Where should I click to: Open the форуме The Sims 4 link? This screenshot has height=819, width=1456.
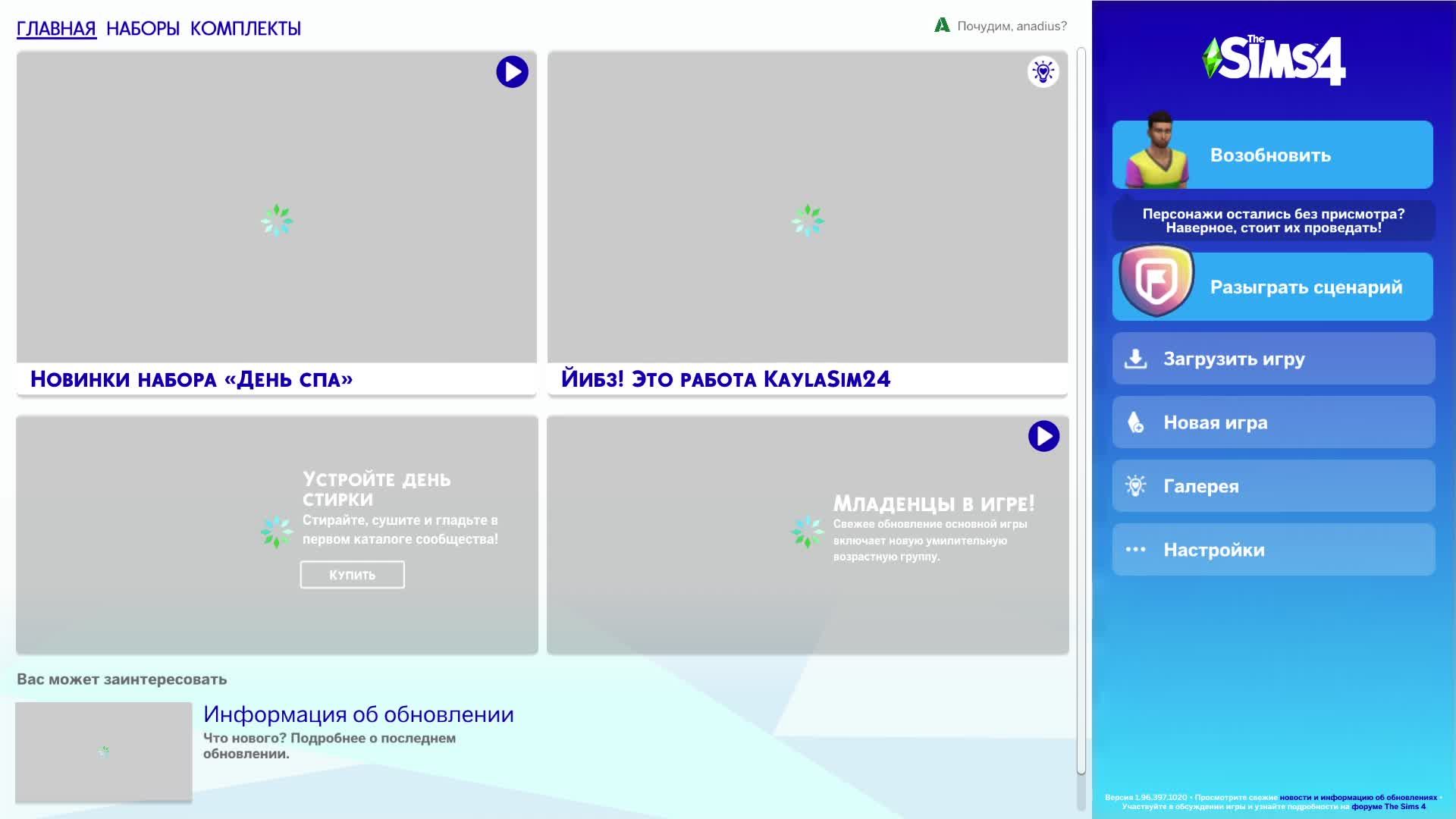[1388, 807]
